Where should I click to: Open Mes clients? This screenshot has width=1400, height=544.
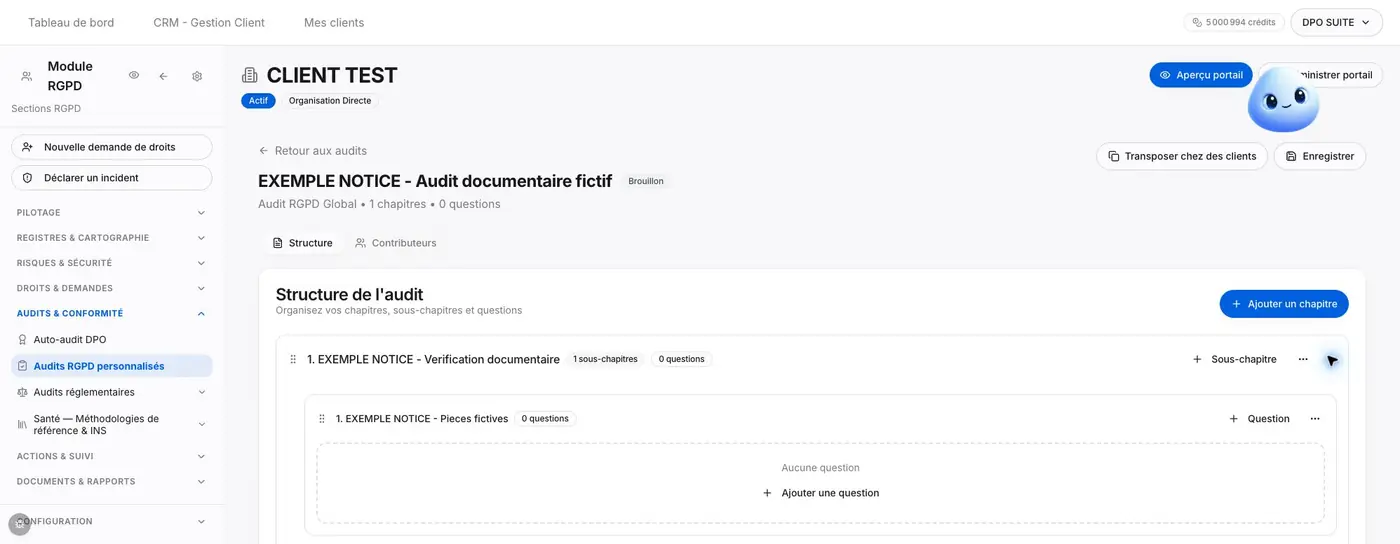(x=334, y=22)
